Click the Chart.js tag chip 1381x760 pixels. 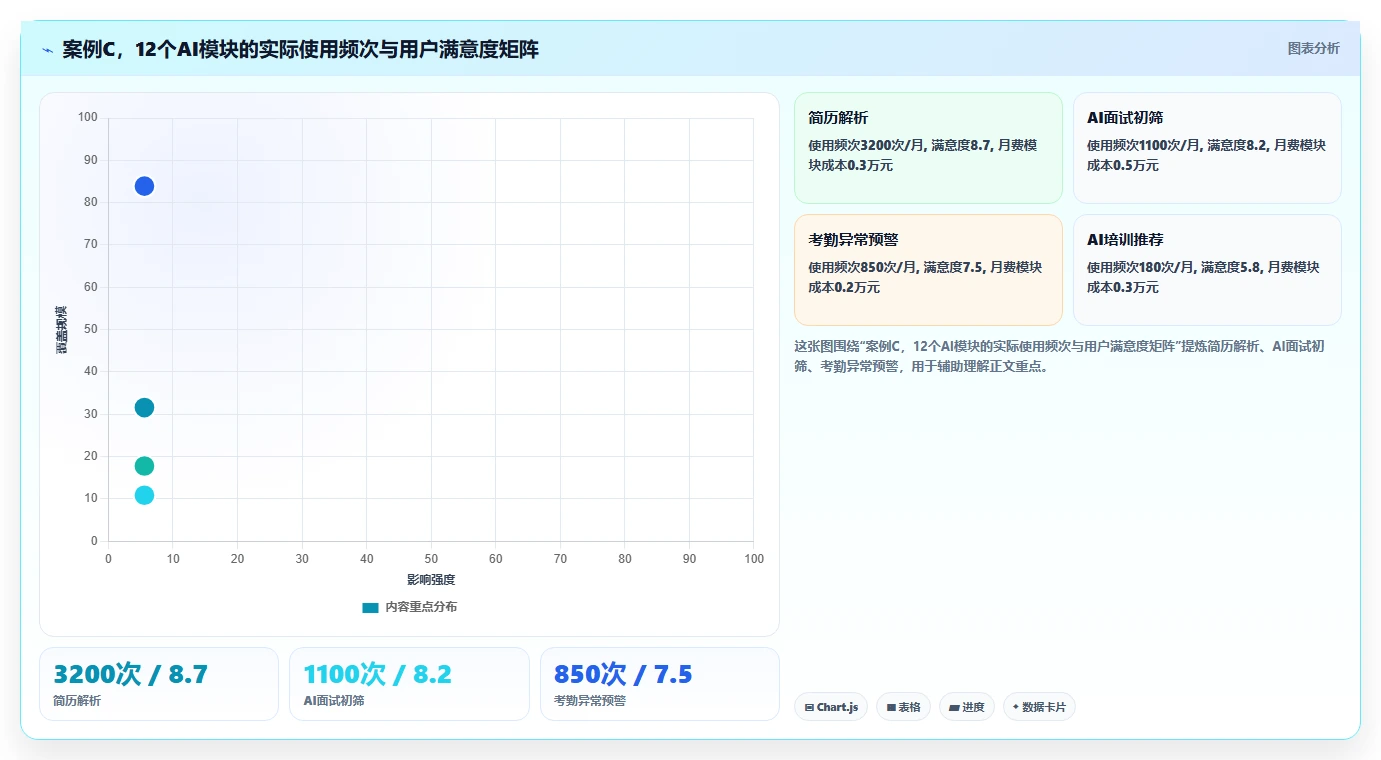pyautogui.click(x=831, y=707)
